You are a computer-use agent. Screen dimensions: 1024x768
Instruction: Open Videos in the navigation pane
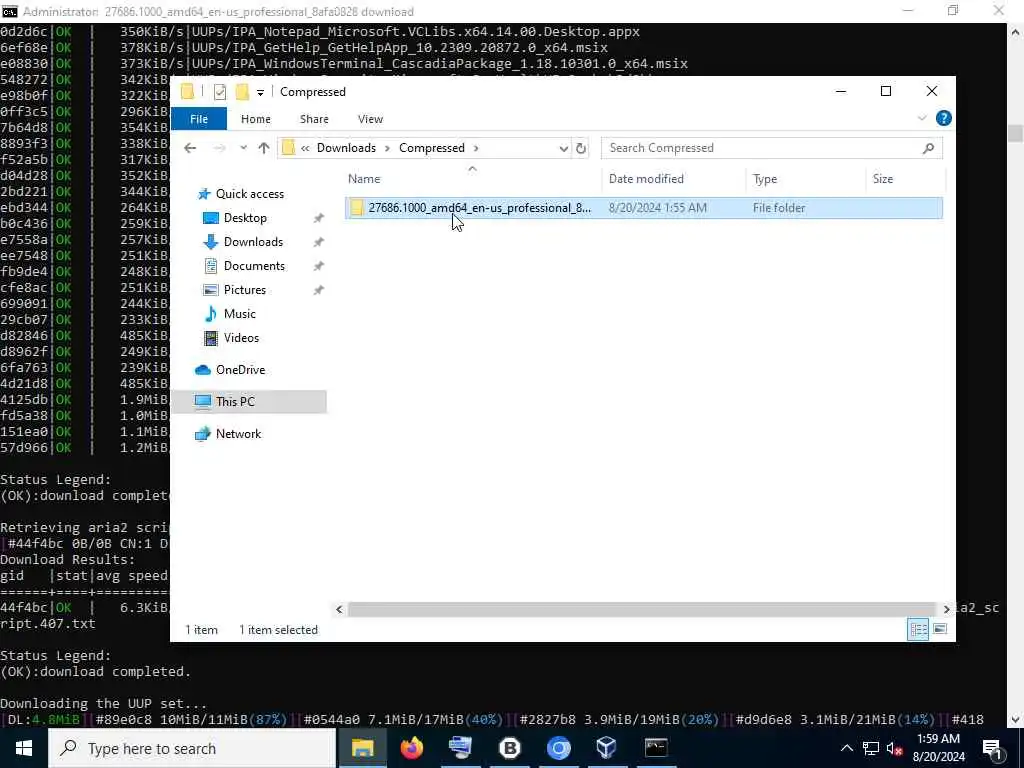click(241, 338)
